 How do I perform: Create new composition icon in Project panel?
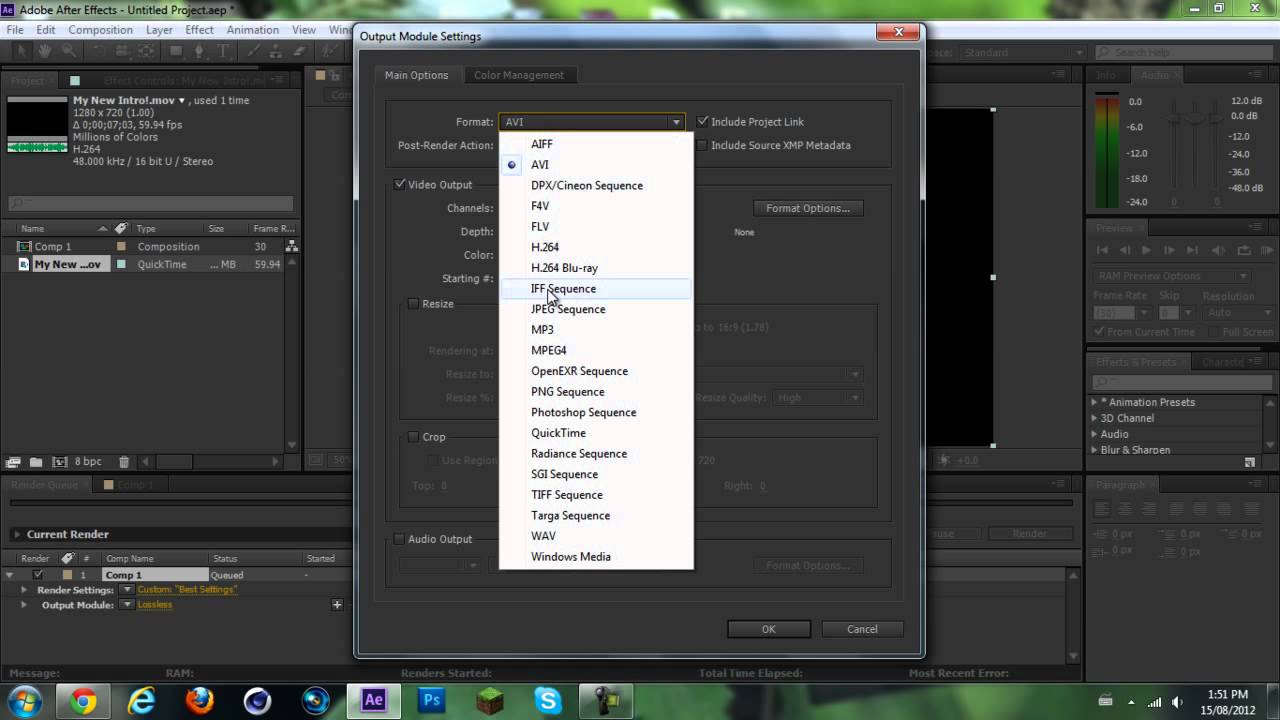pyautogui.click(x=59, y=462)
